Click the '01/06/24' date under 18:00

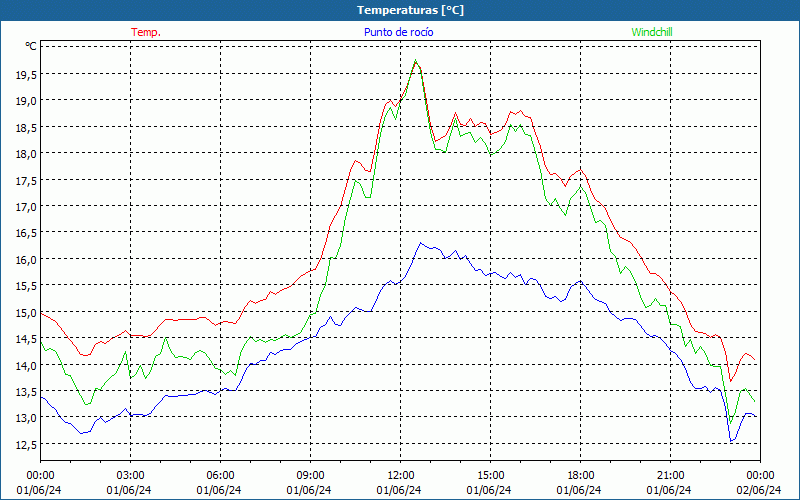[x=579, y=490]
